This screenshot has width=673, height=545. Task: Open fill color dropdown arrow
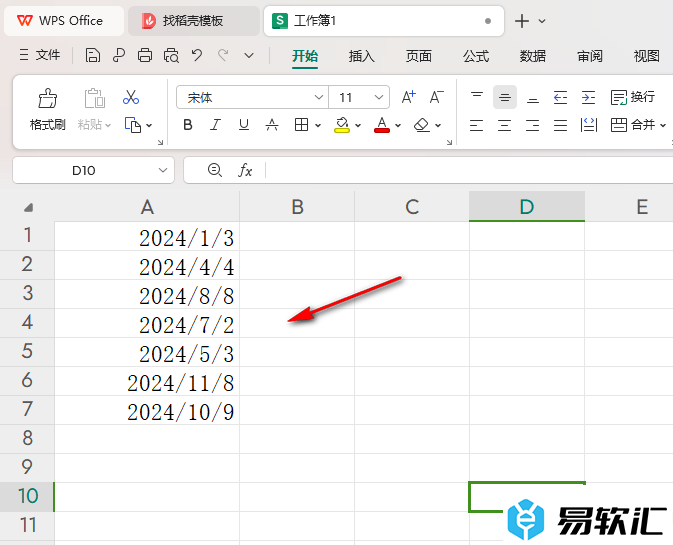click(x=358, y=125)
